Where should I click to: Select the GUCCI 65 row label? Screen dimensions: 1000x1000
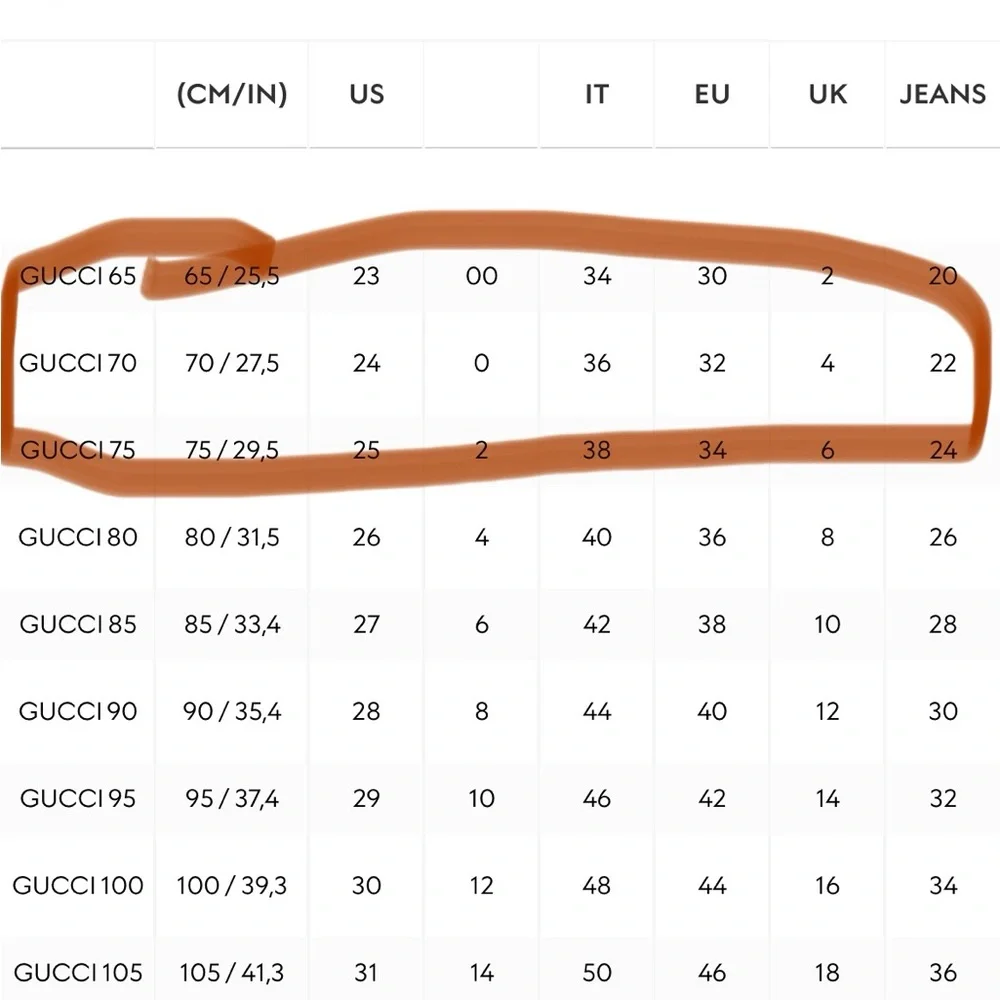click(77, 276)
